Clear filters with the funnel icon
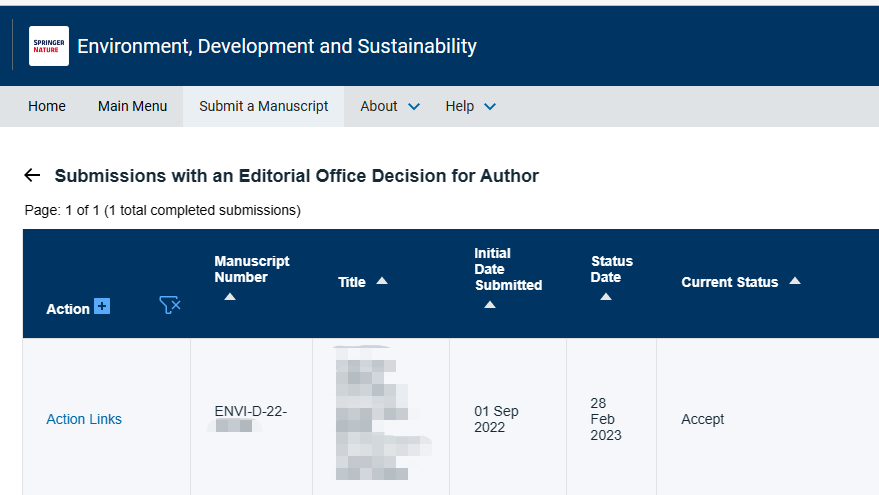 [170, 306]
